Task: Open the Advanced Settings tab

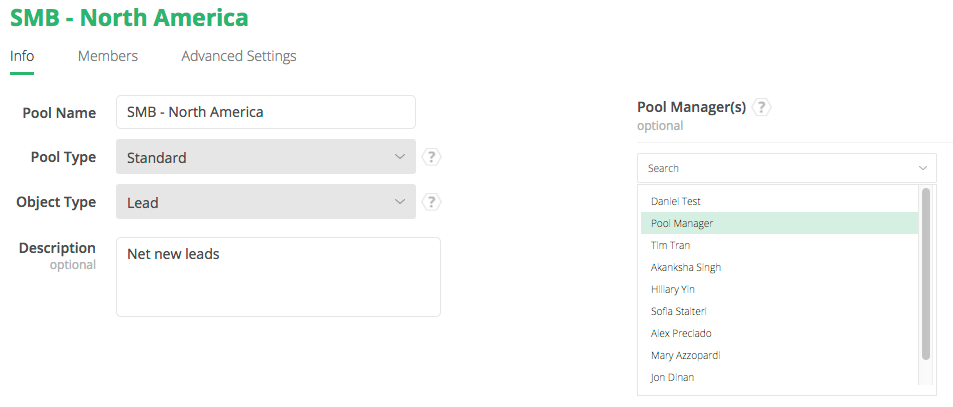Action: pyautogui.click(x=238, y=56)
